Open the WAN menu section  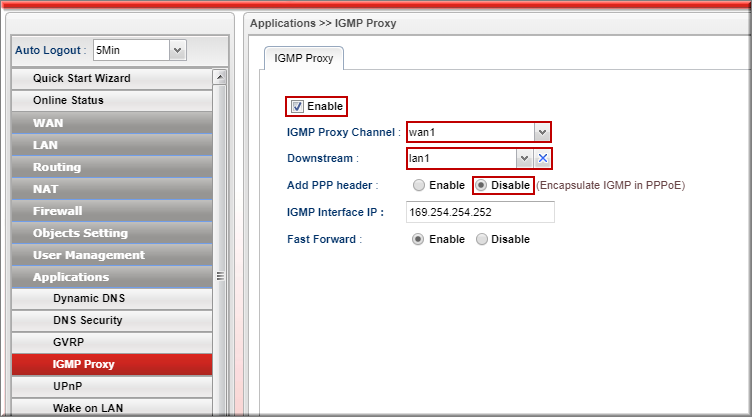coord(110,123)
